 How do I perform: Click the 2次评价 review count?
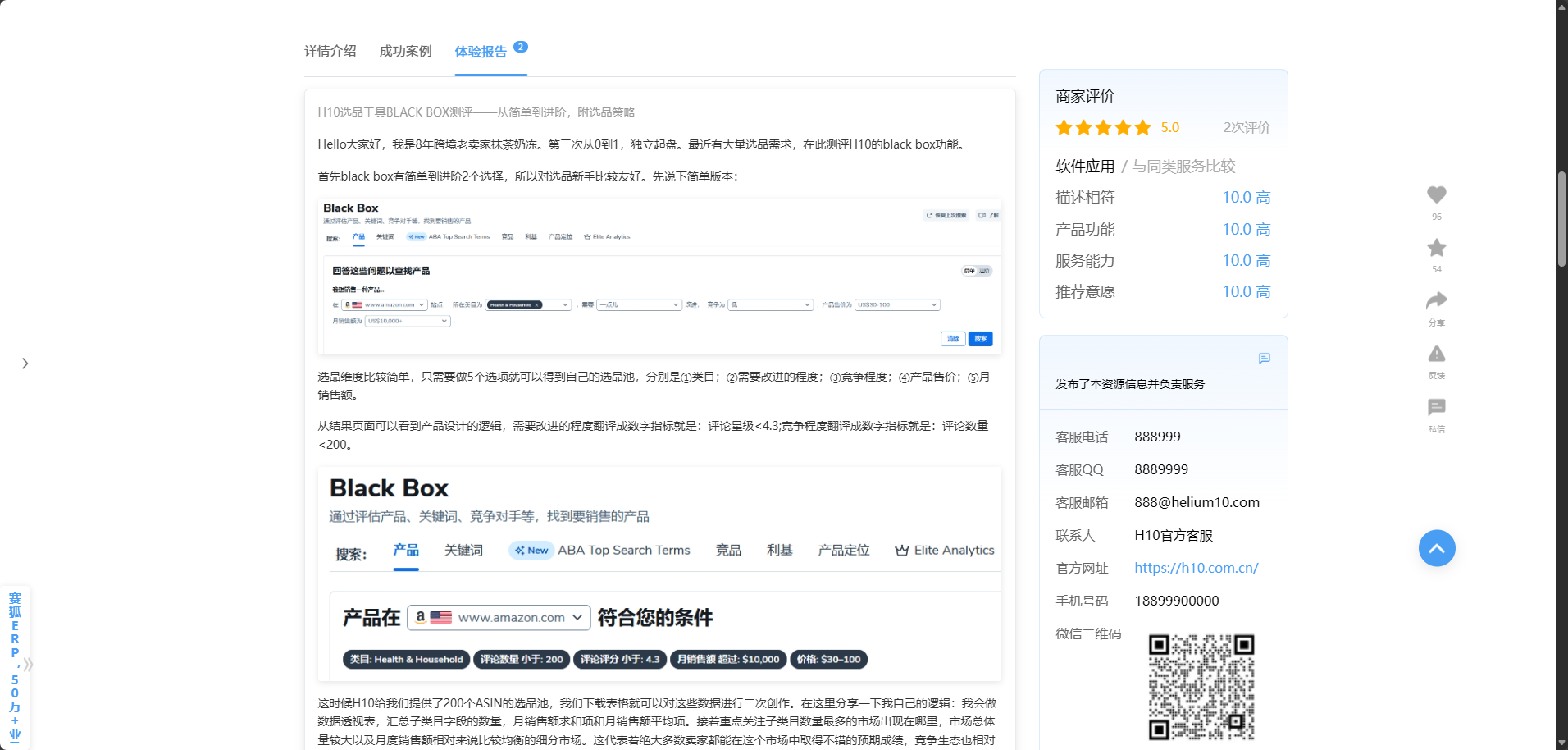[1246, 128]
